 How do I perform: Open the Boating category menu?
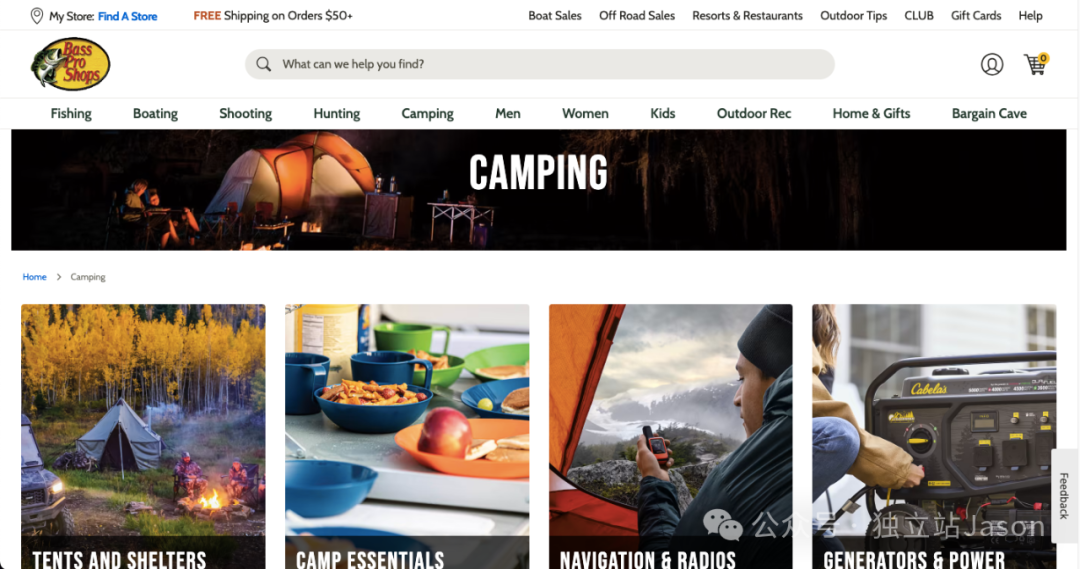click(155, 114)
